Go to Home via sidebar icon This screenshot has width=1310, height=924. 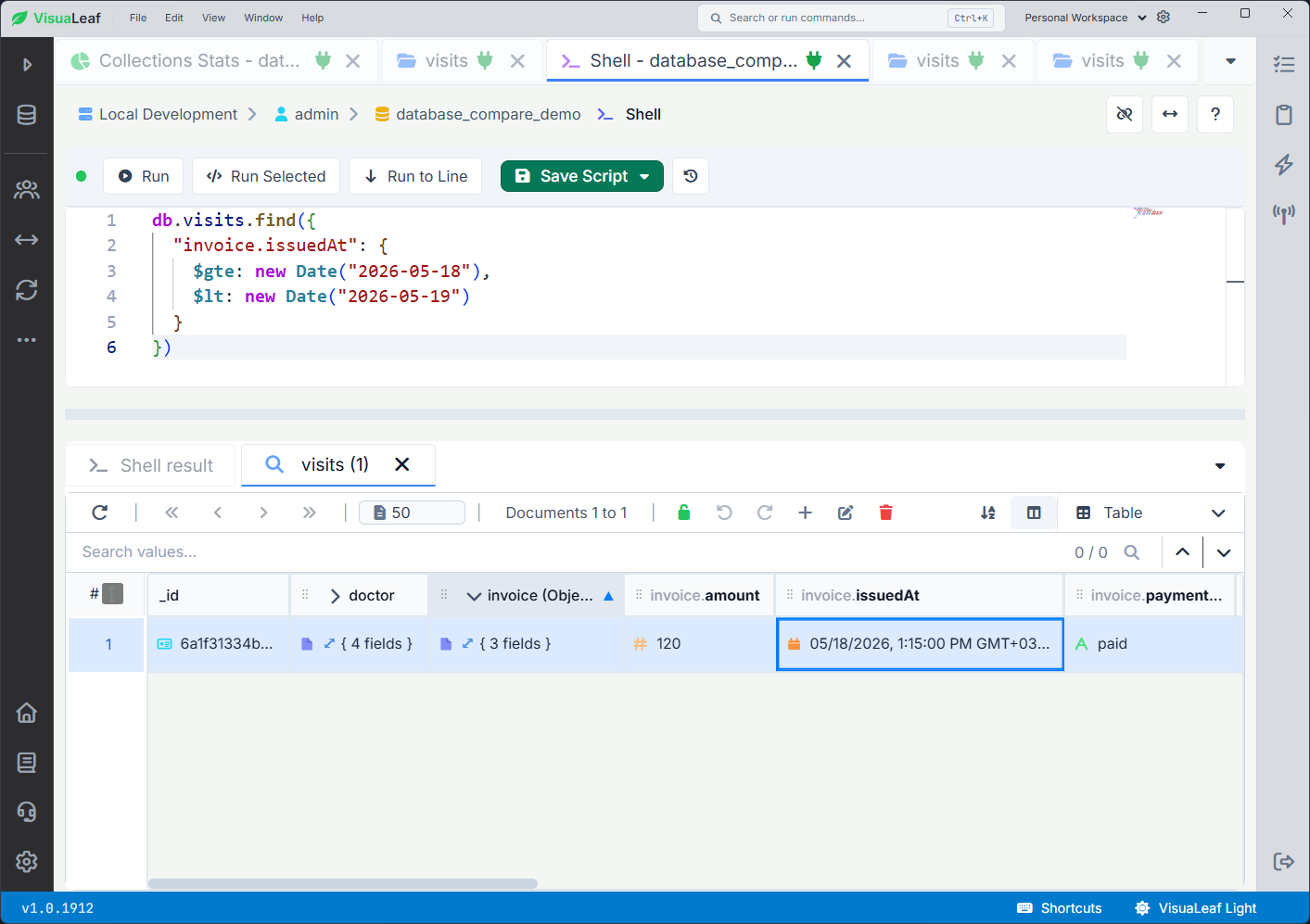click(27, 713)
